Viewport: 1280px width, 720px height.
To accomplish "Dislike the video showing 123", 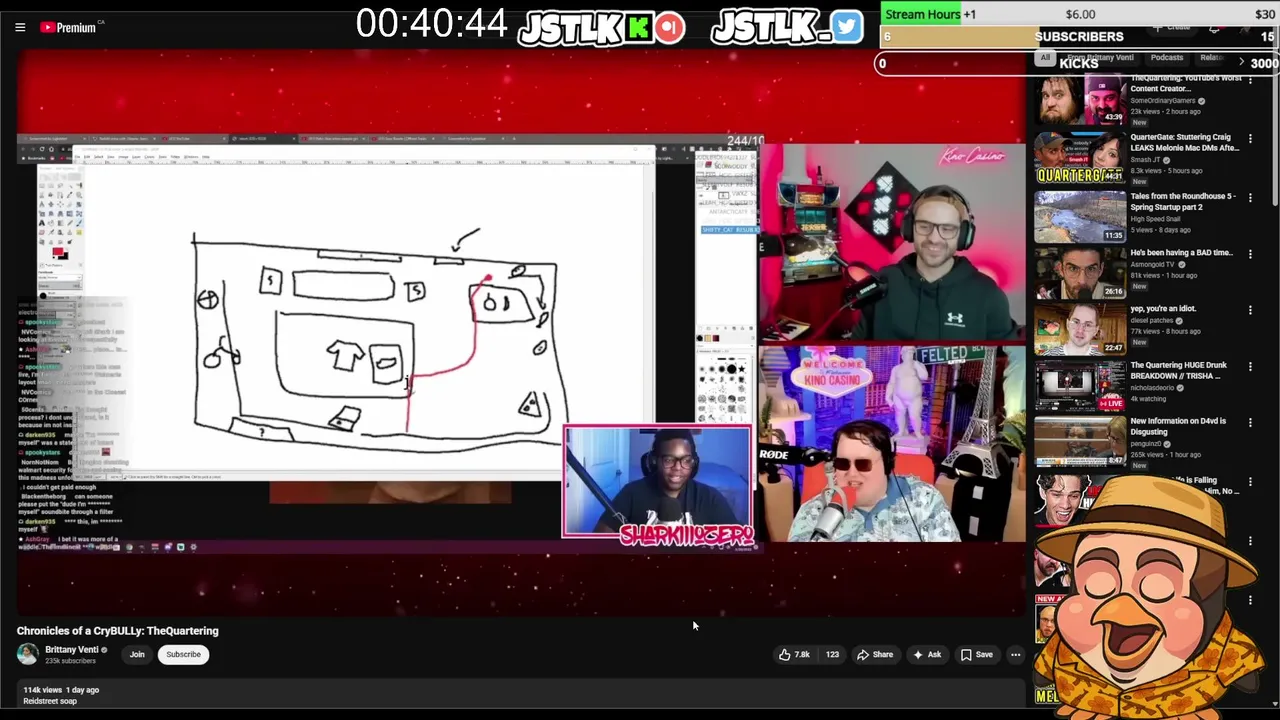I will pyautogui.click(x=831, y=655).
